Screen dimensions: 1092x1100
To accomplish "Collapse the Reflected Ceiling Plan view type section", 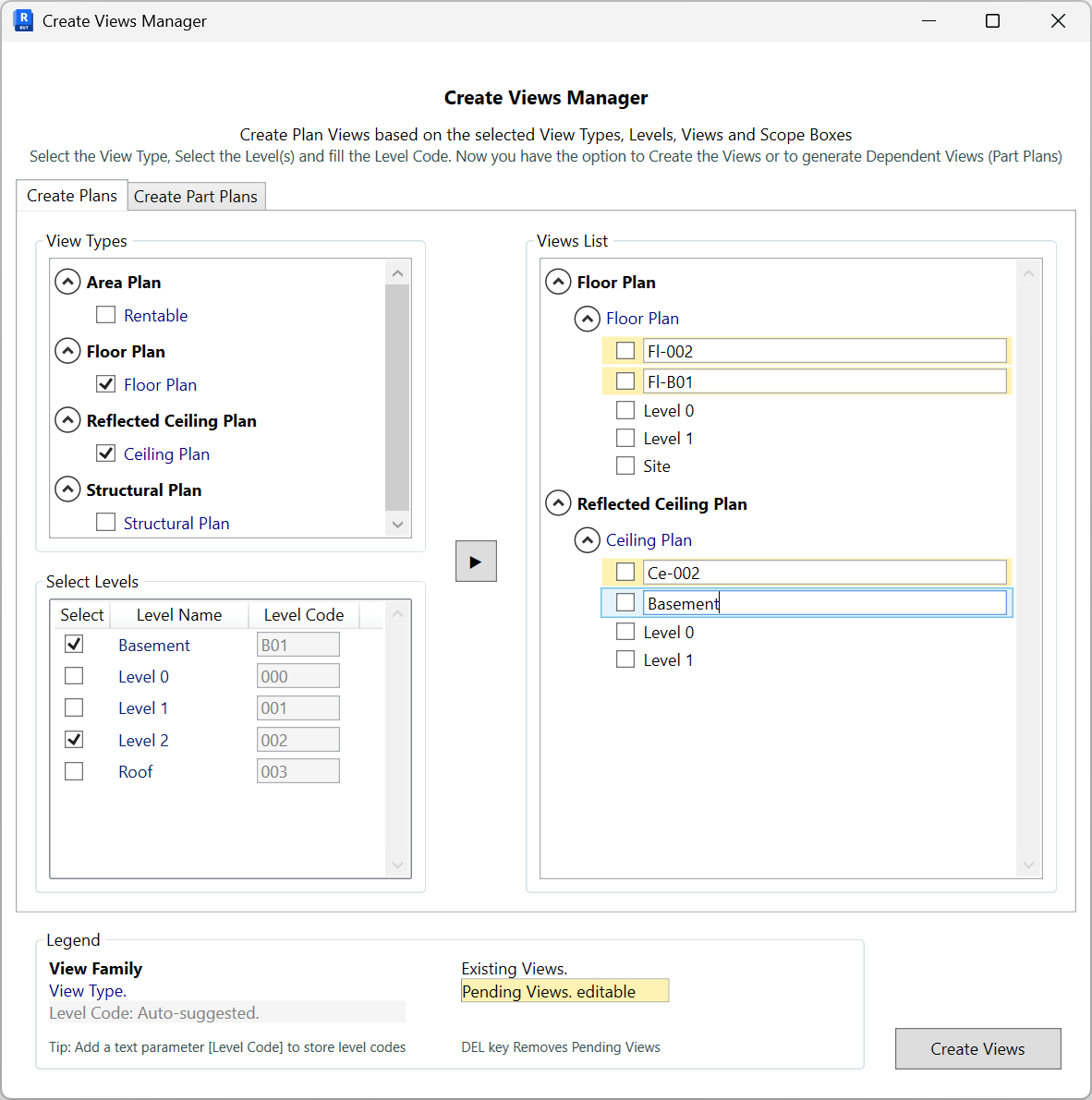I will (x=67, y=419).
